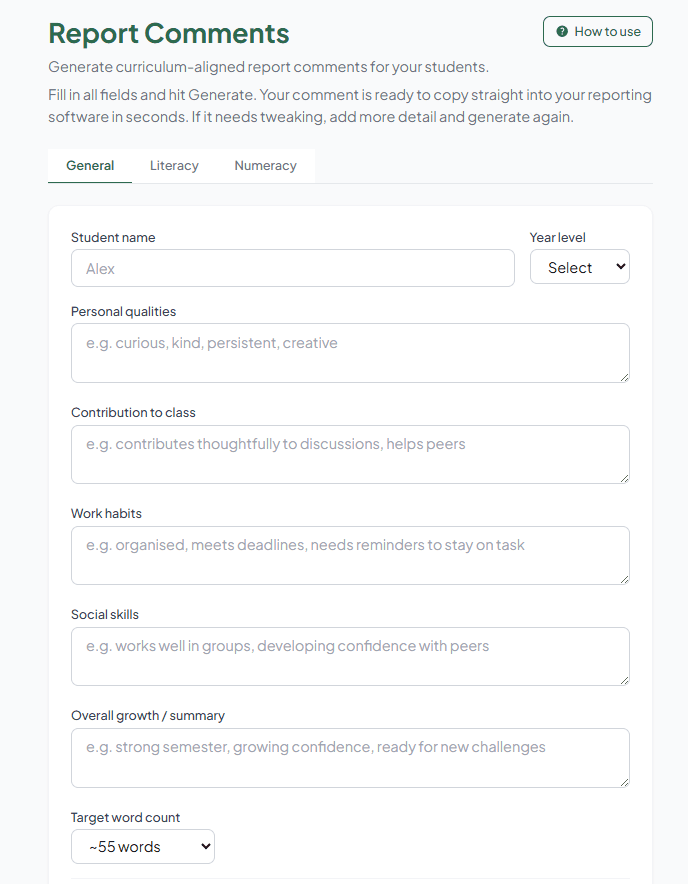The image size is (688, 884).
Task: Select the General tab
Action: click(90, 165)
